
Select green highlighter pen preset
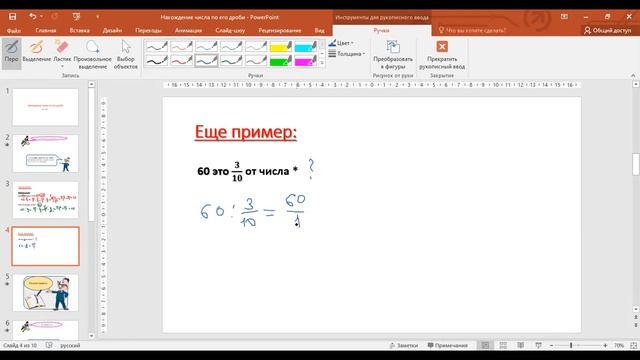(x=281, y=61)
